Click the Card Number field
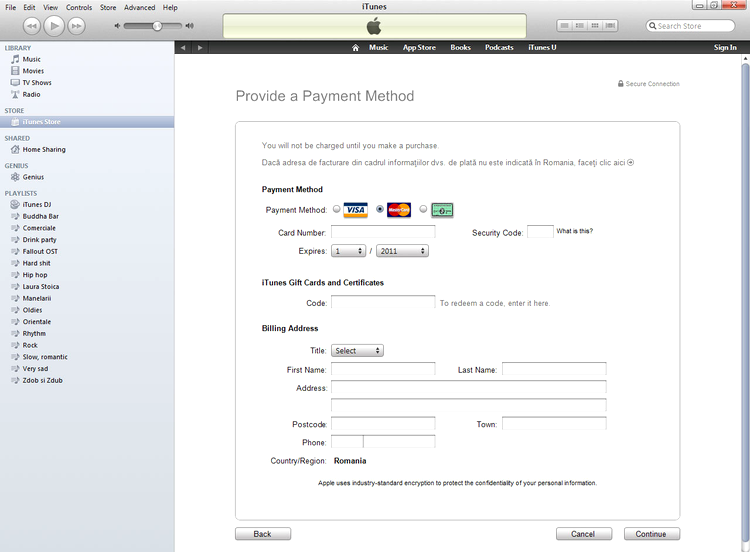Image resolution: width=750 pixels, height=552 pixels. (383, 232)
